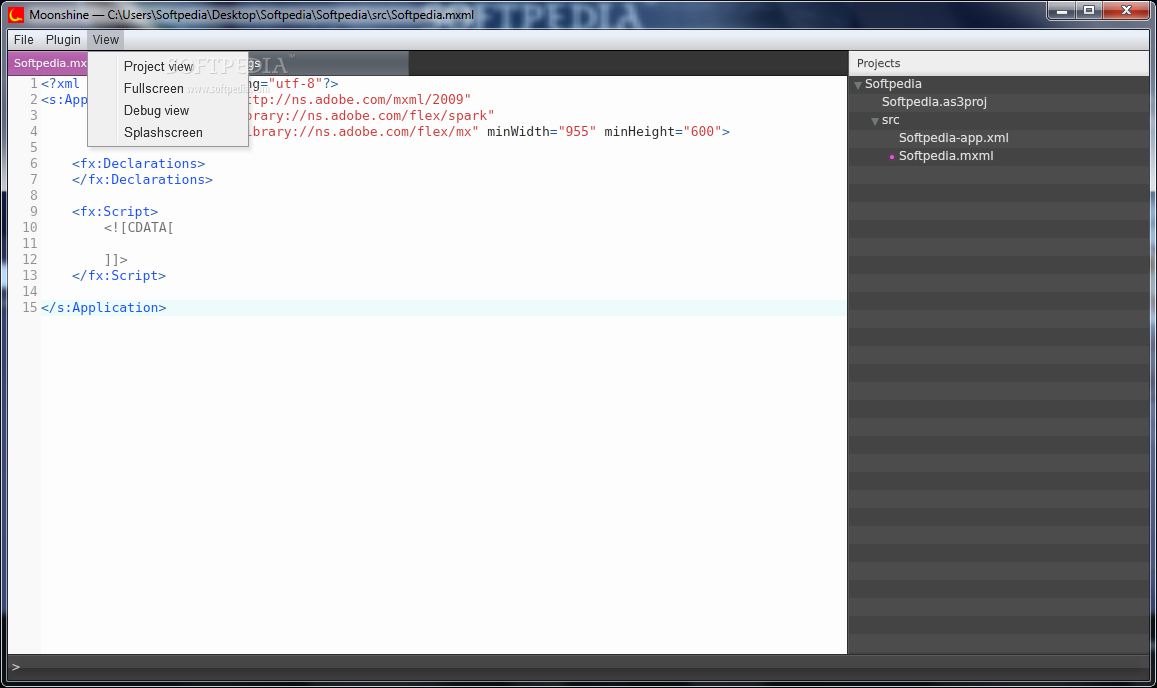
Task: Collapse the Softpedia project tree node
Action: tap(858, 85)
